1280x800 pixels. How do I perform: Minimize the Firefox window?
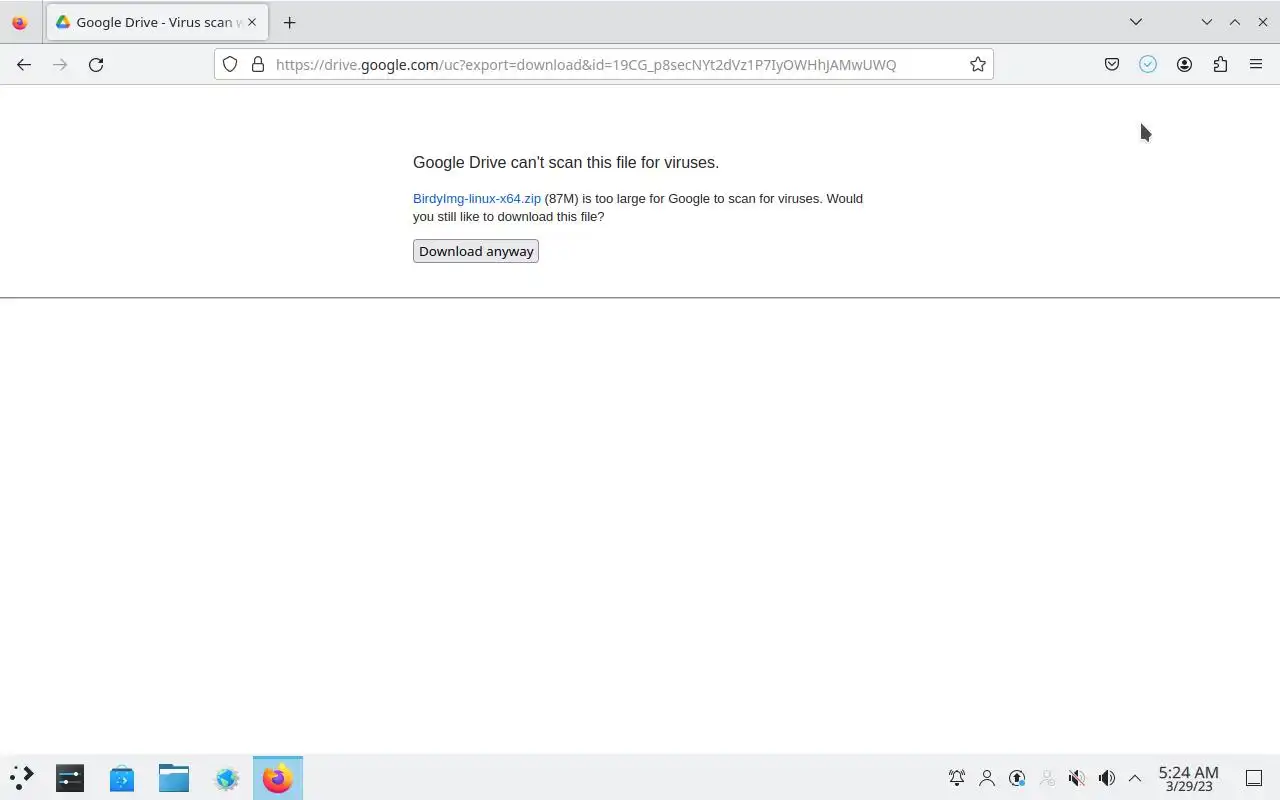point(1207,22)
